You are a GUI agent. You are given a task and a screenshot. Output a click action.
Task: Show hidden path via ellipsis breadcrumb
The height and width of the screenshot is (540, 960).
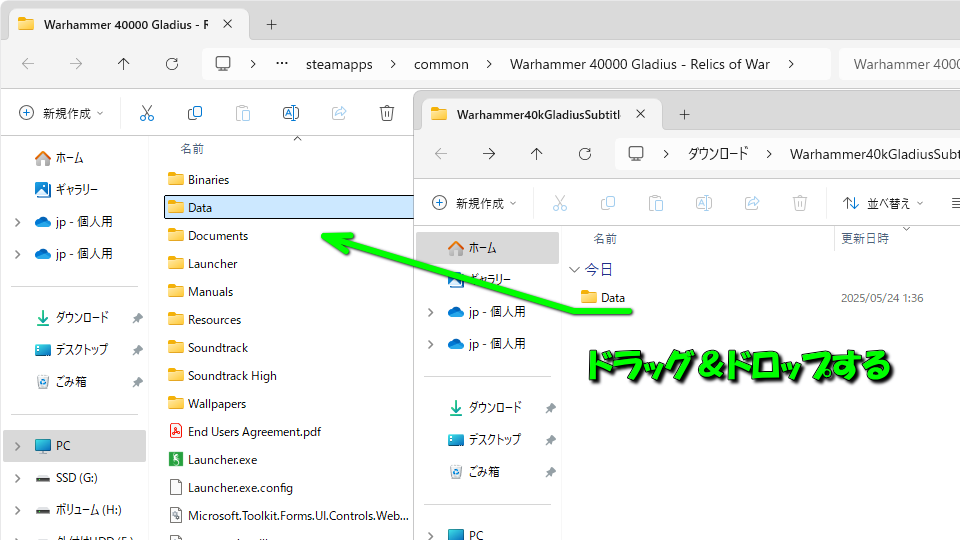[282, 64]
